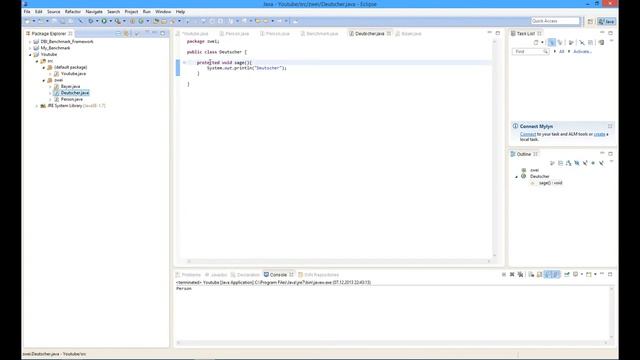
Task: Close the Deutscher.java editor tab
Action: 389,33
